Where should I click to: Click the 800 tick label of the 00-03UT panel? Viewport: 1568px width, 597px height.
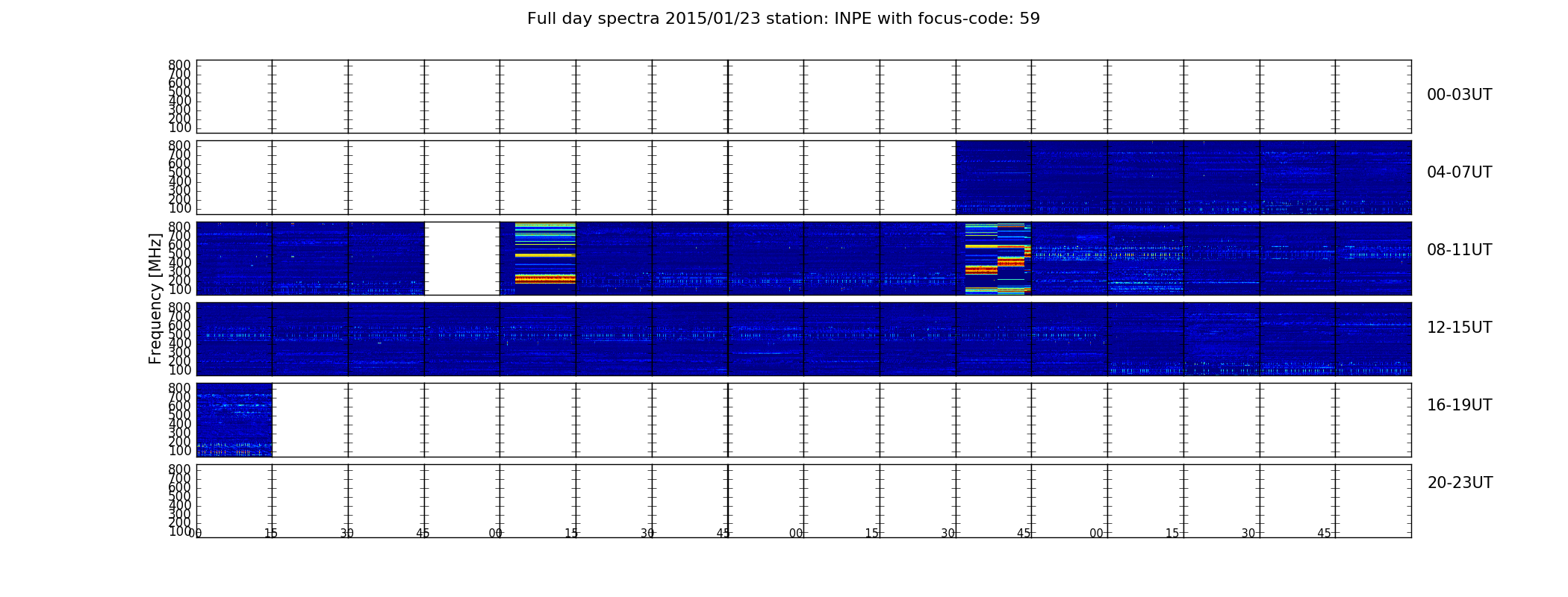point(179,65)
